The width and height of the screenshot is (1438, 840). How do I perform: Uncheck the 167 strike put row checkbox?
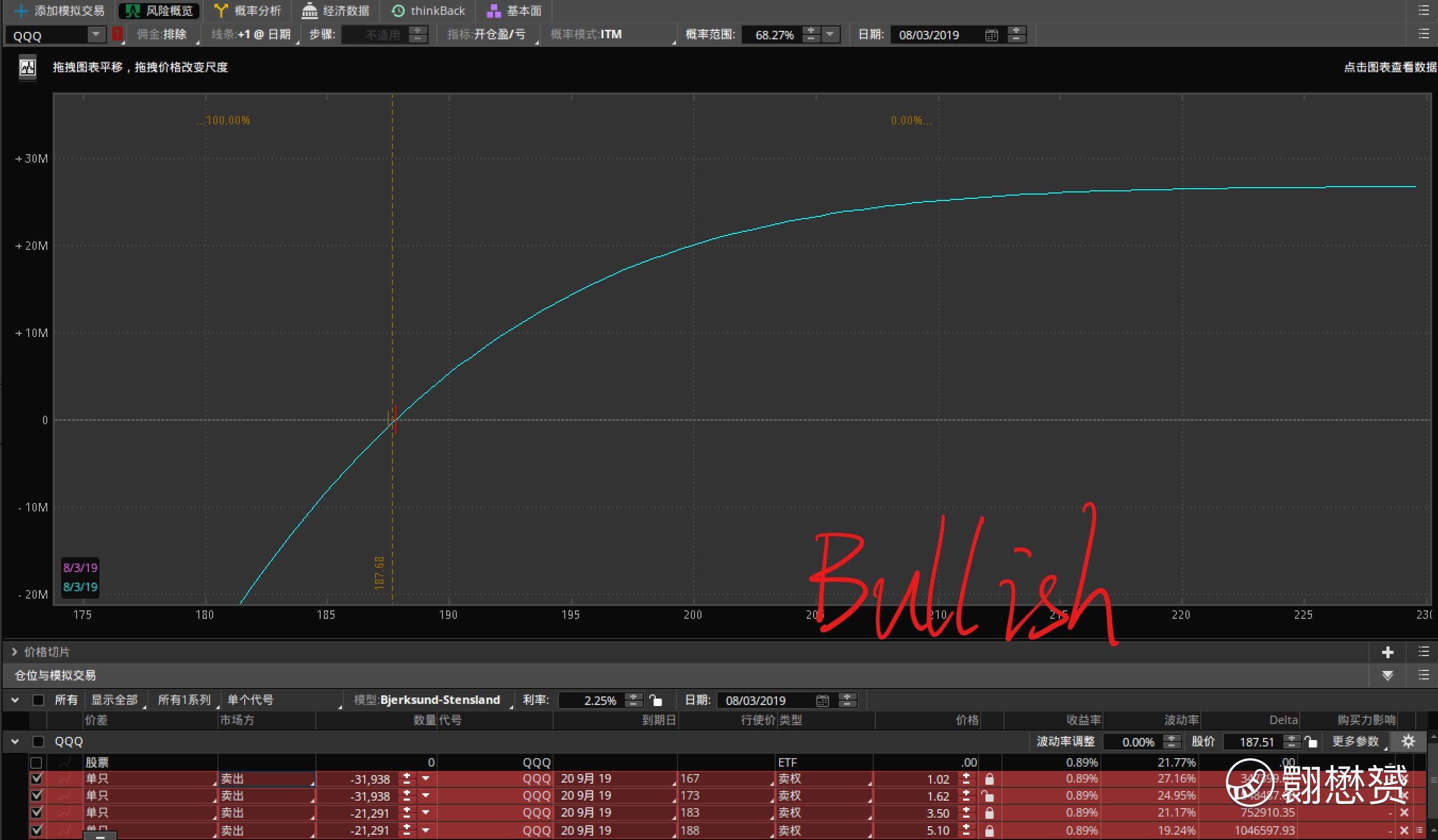pos(37,778)
